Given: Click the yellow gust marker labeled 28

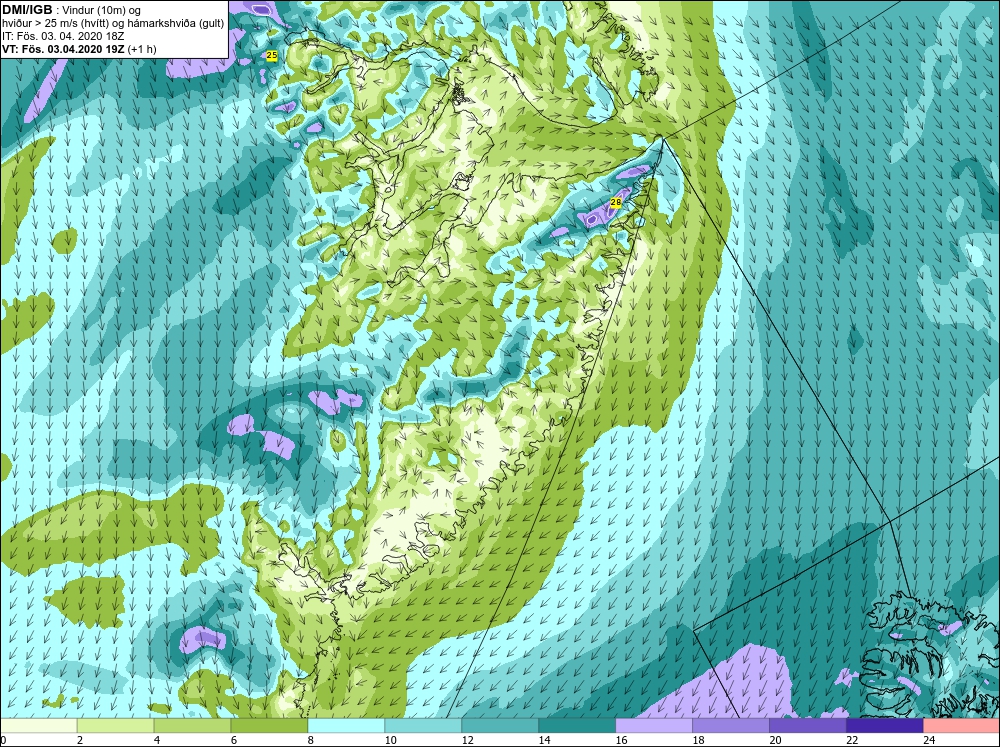Looking at the screenshot, I should point(615,202).
